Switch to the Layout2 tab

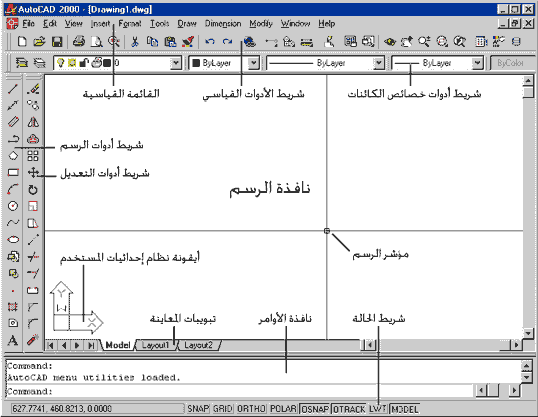[198, 345]
